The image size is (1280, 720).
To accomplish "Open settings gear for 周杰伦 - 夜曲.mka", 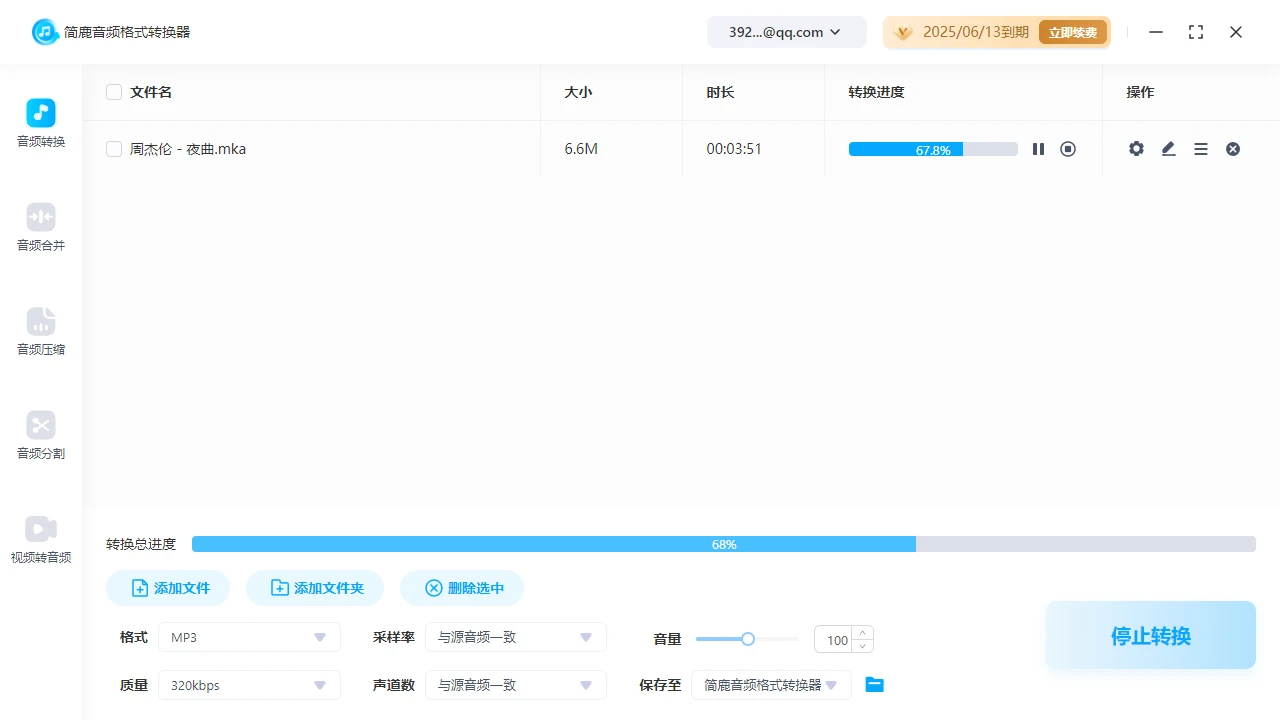I will tap(1136, 149).
